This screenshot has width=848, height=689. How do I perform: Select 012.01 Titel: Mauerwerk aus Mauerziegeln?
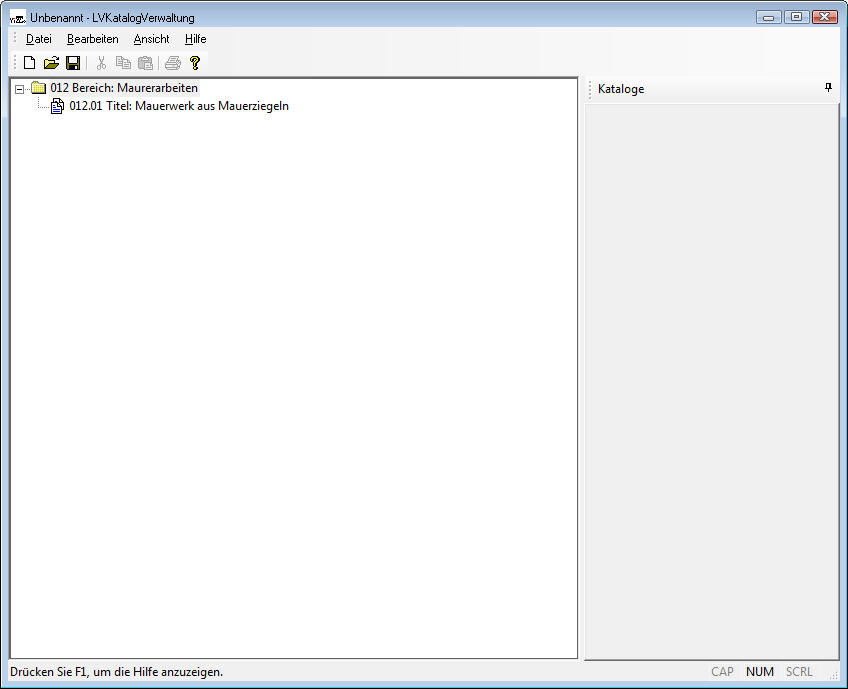[179, 106]
